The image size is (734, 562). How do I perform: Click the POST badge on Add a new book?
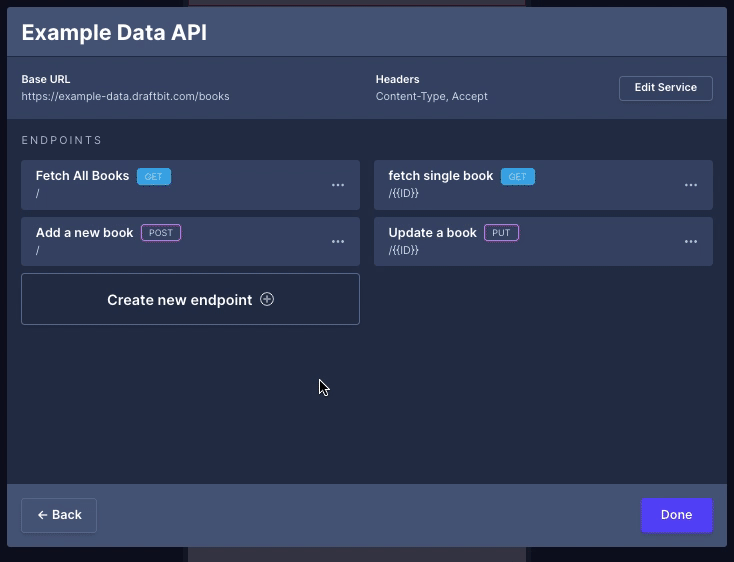pos(161,233)
